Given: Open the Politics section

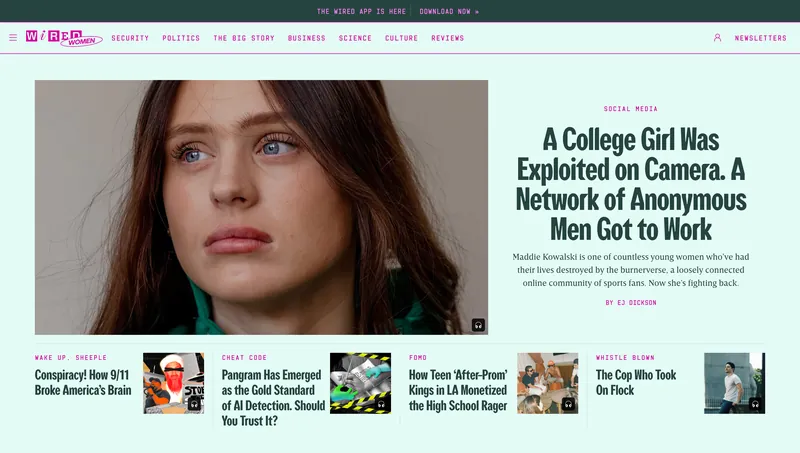Looking at the screenshot, I should pos(181,38).
